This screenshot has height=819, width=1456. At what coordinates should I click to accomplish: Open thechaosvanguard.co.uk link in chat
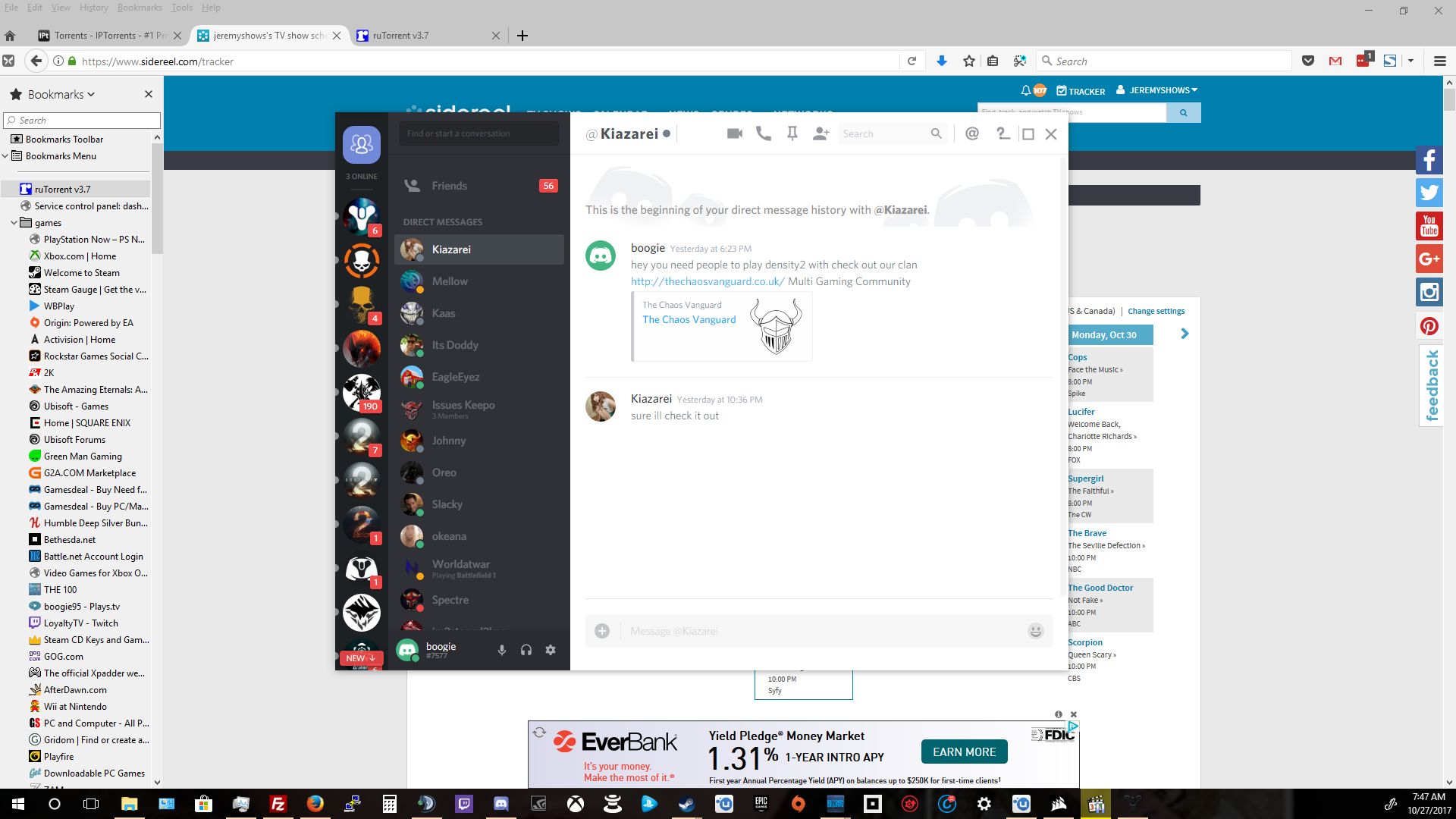coord(707,281)
